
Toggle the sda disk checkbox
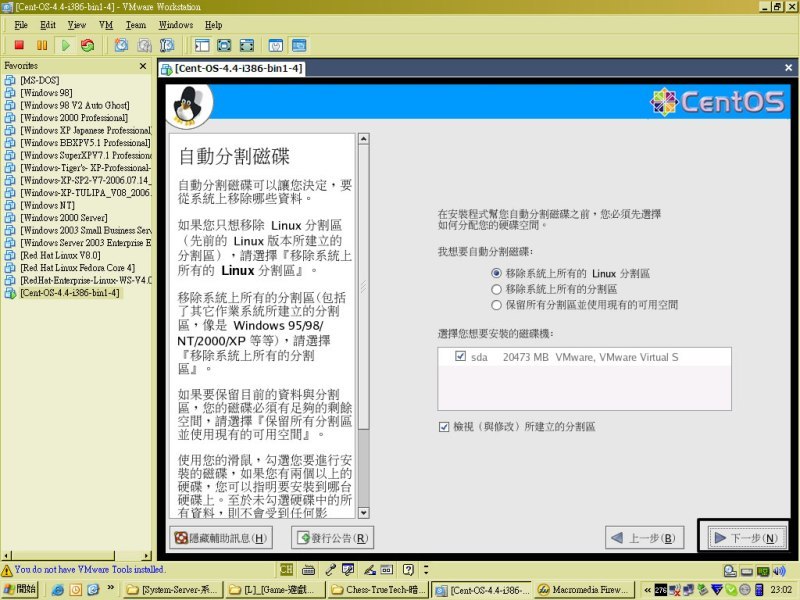tap(460, 356)
